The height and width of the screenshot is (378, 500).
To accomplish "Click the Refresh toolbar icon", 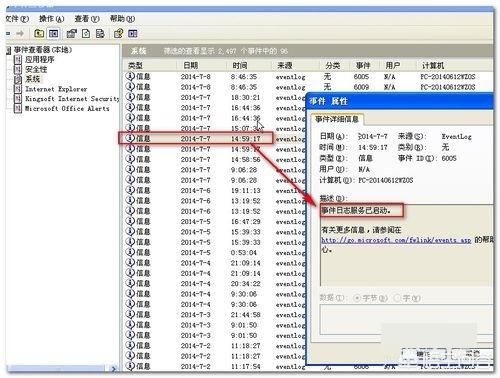I will tap(86, 33).
